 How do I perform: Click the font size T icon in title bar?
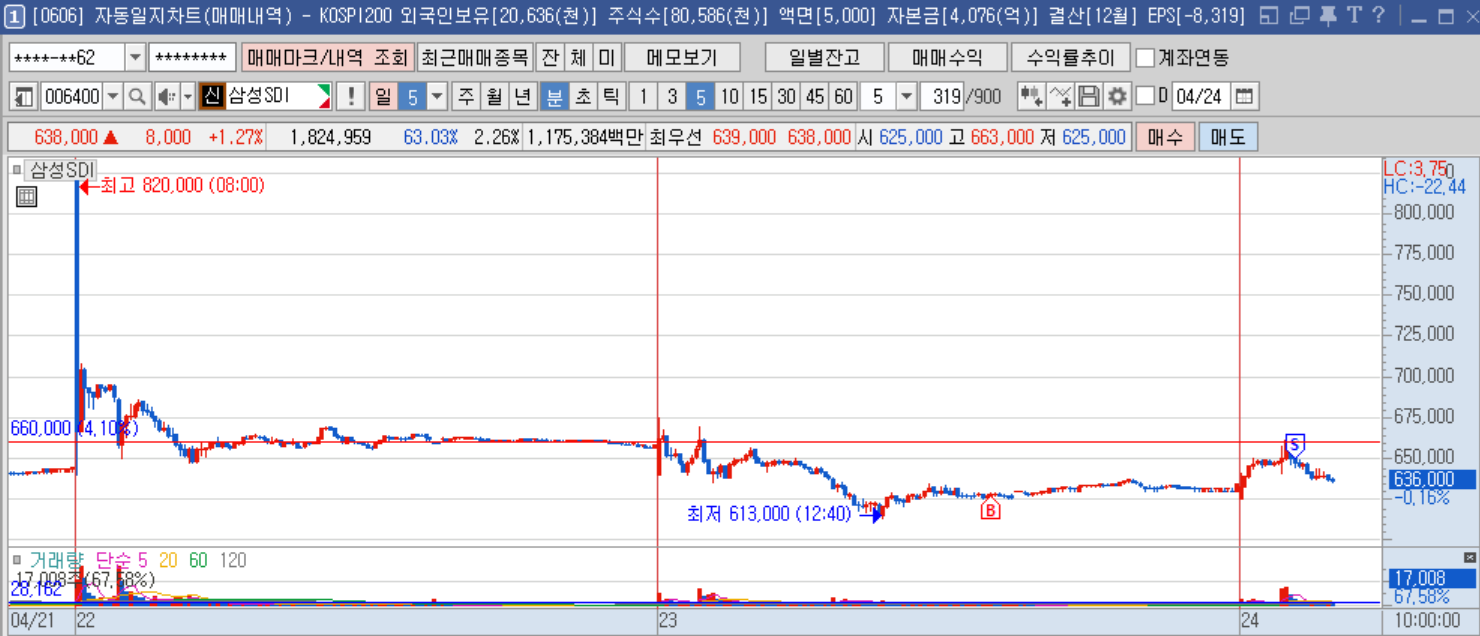pyautogui.click(x=1353, y=16)
